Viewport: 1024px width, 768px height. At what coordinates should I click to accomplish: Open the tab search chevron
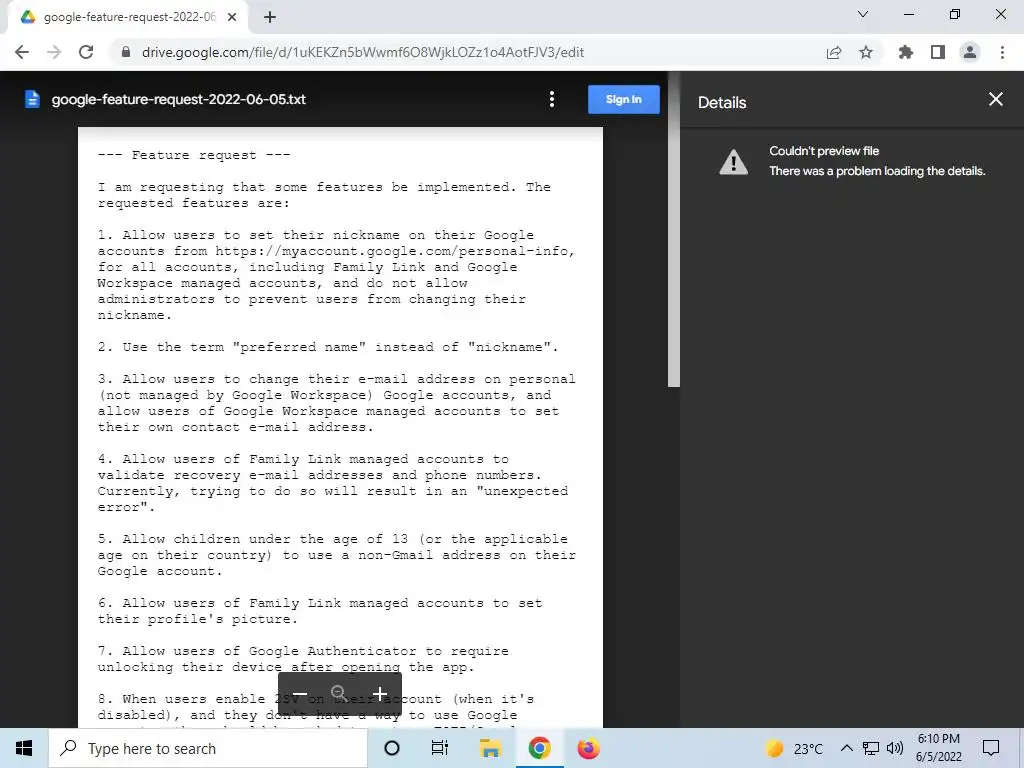863,14
